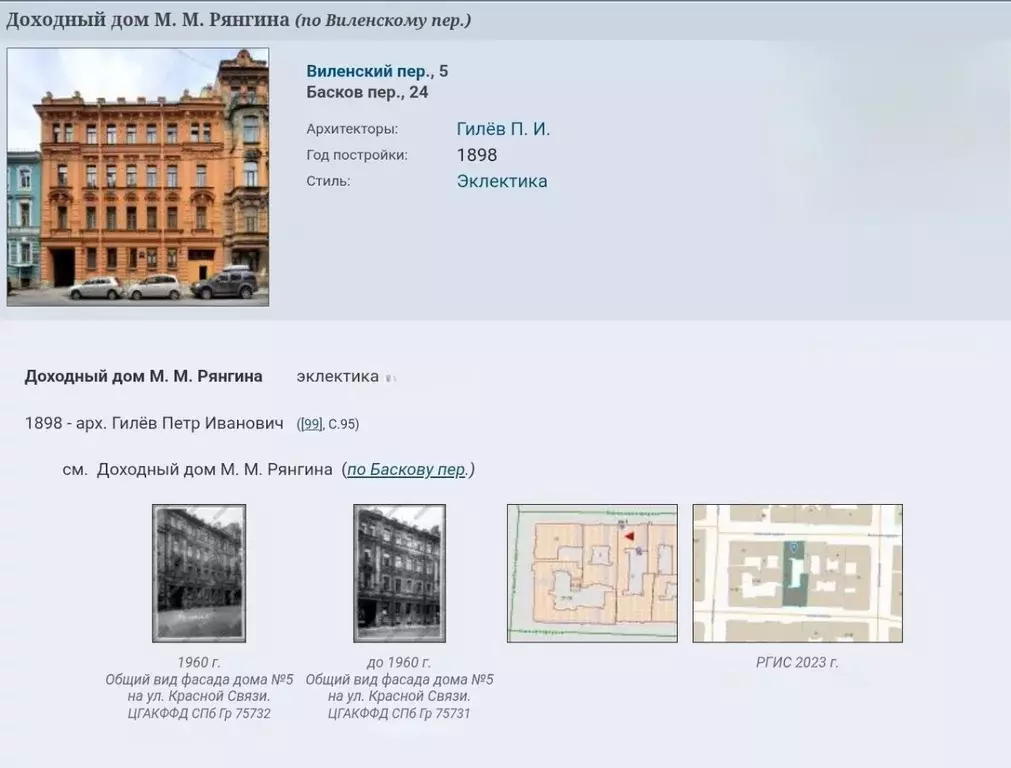Click the 'РГИС 2023 г.' caption text
This screenshot has height=768, width=1011.
(797, 662)
